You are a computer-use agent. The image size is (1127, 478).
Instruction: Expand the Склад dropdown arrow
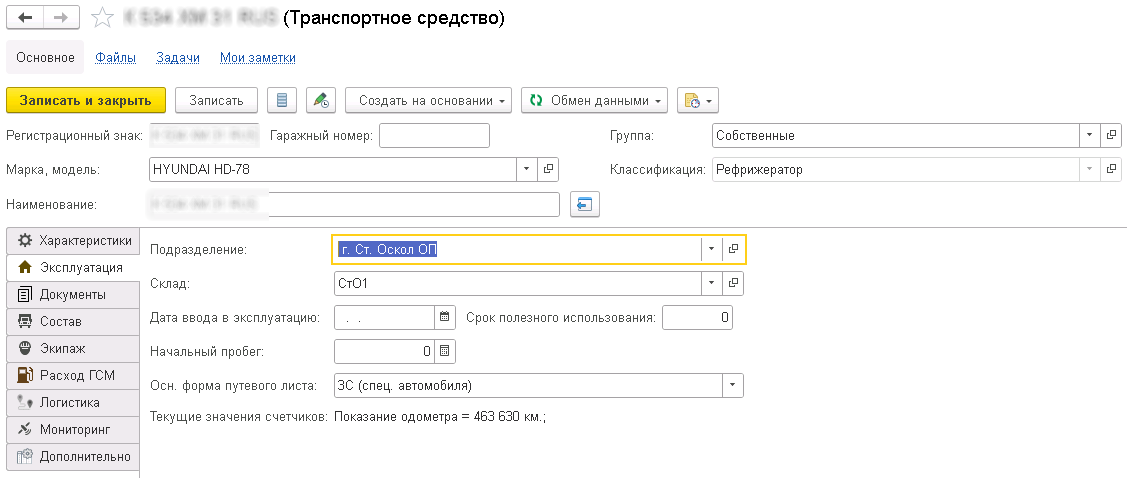click(712, 283)
